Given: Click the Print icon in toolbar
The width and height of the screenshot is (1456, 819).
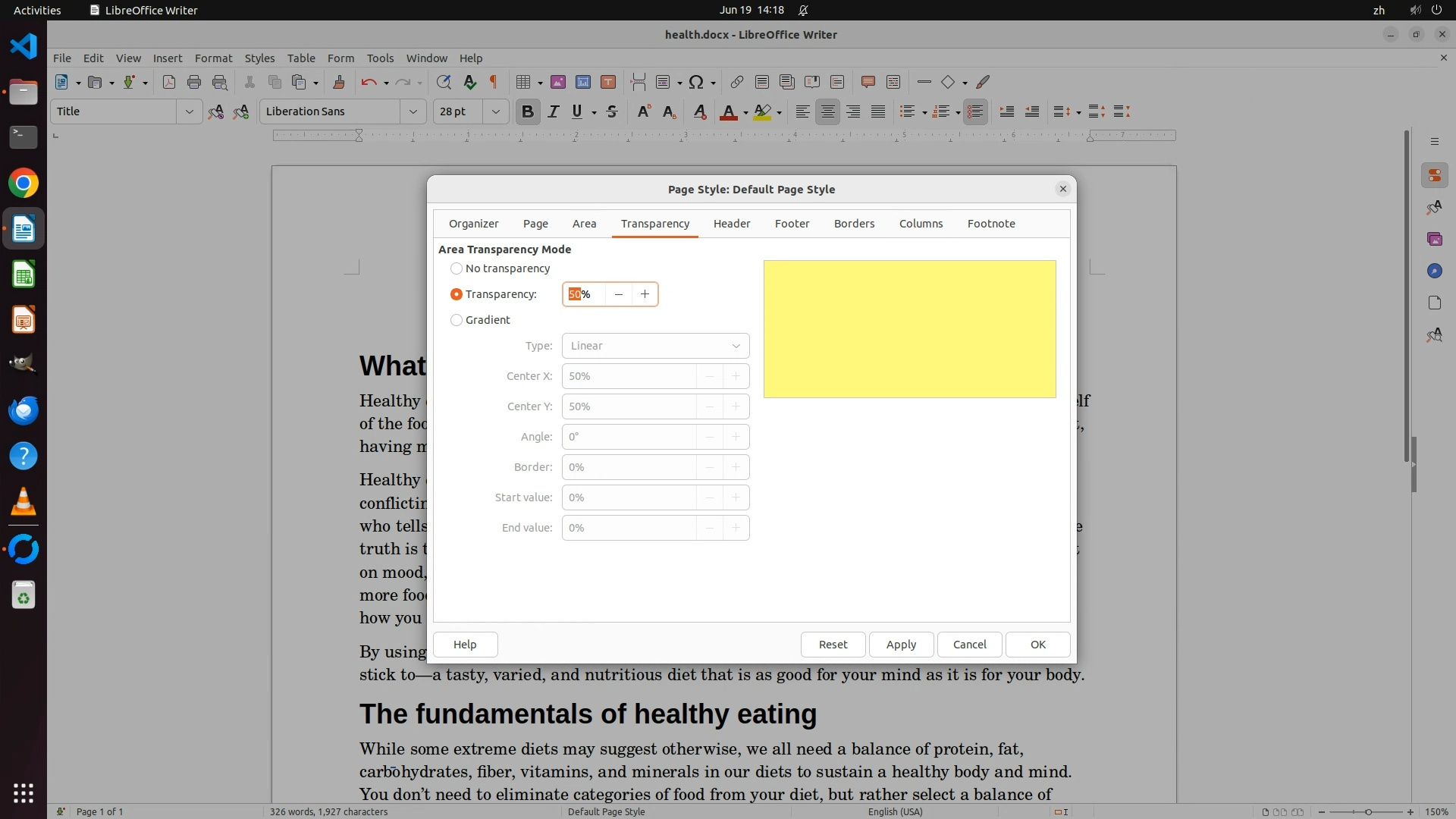Looking at the screenshot, I should tap(194, 83).
